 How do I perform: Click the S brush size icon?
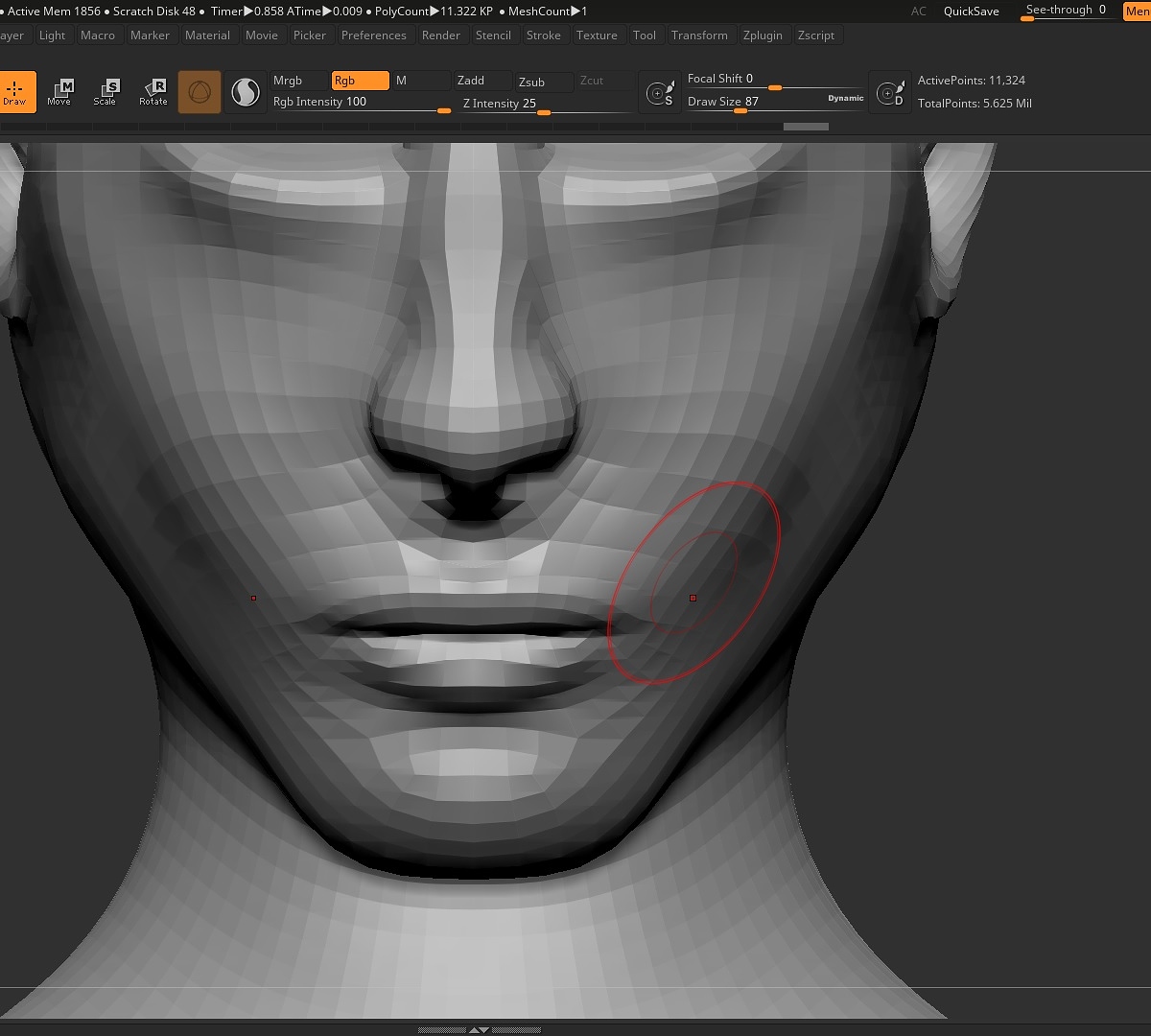point(660,92)
